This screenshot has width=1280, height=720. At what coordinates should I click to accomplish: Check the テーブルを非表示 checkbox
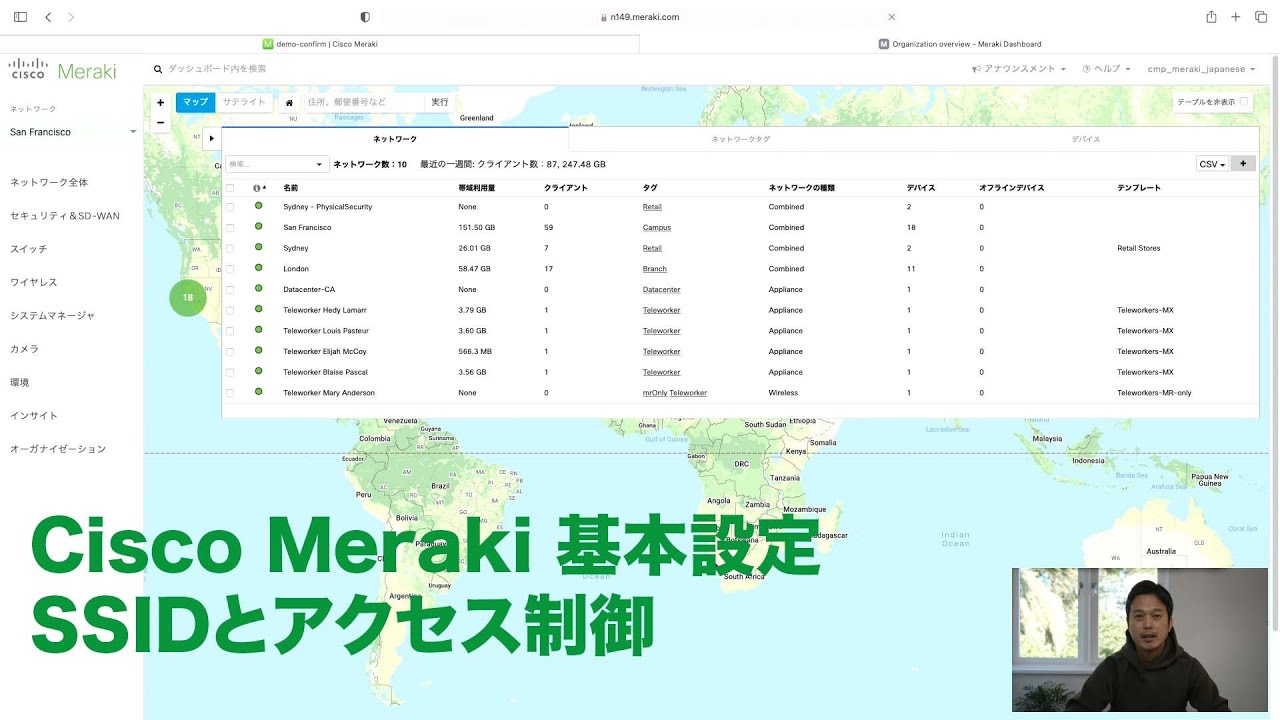pos(1244,102)
